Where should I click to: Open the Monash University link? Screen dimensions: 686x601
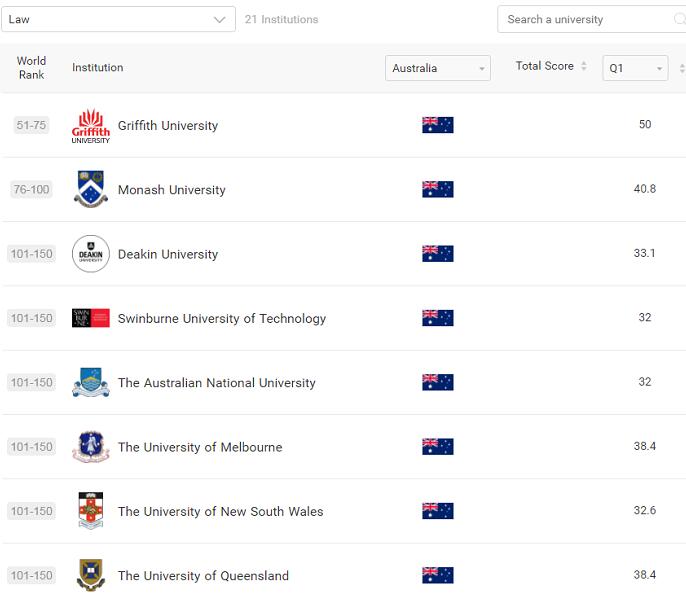[171, 190]
